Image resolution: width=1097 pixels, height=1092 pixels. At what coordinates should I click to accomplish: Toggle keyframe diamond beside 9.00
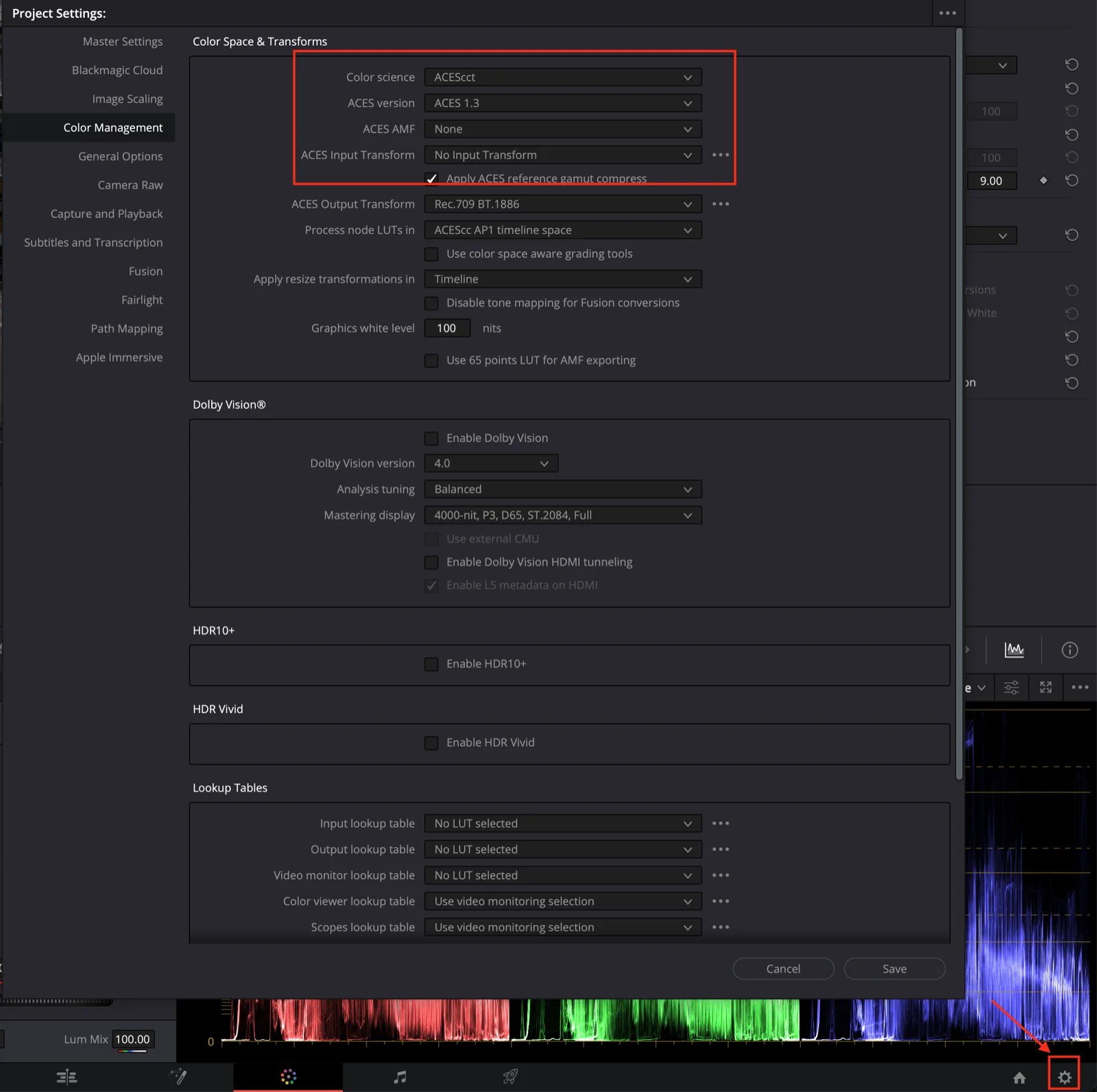coord(1044,180)
